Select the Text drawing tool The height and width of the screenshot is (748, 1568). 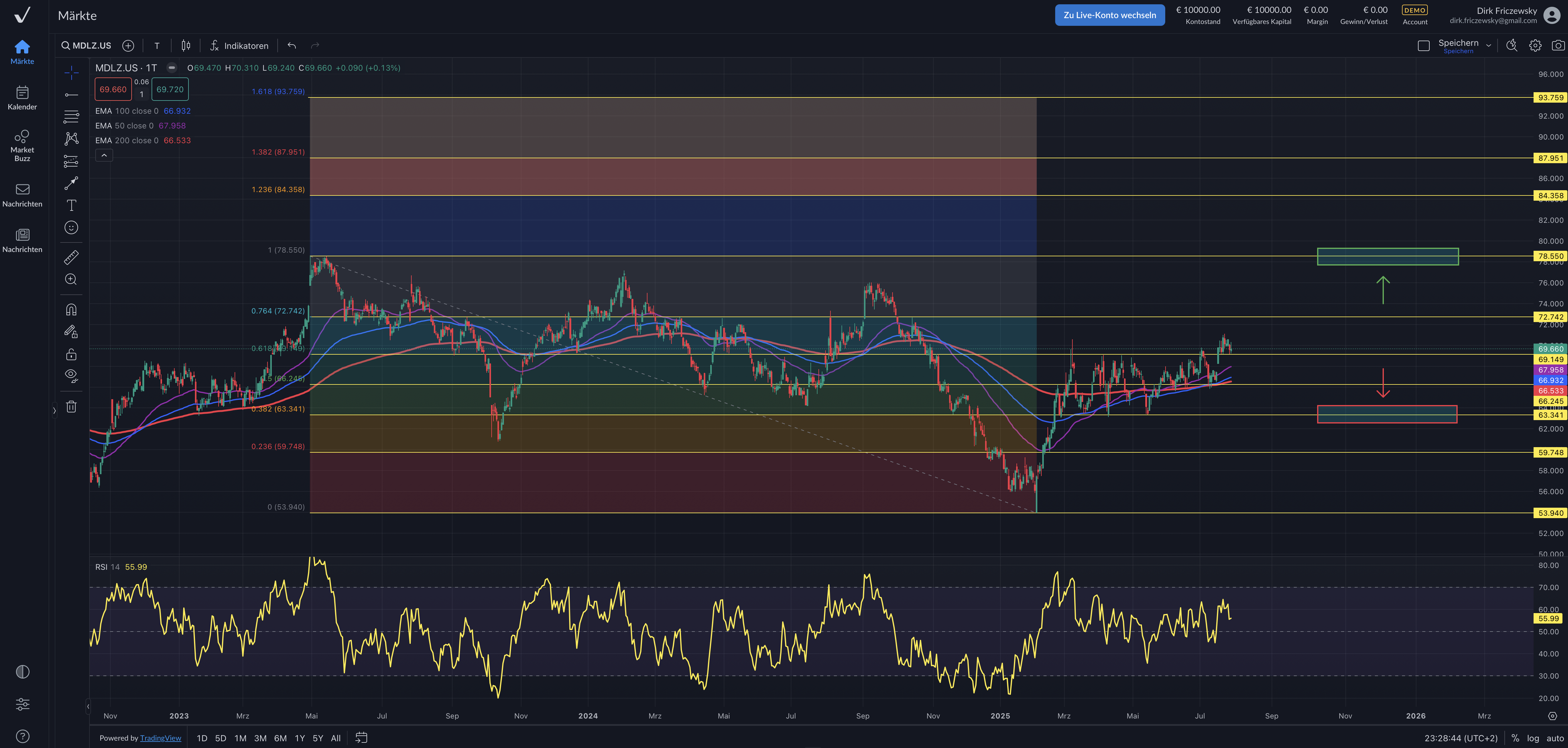71,206
